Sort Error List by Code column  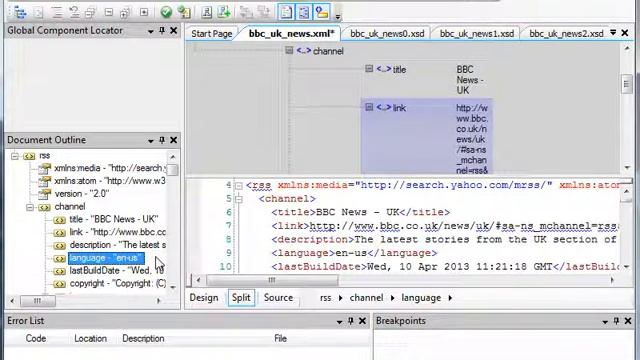pos(36,338)
